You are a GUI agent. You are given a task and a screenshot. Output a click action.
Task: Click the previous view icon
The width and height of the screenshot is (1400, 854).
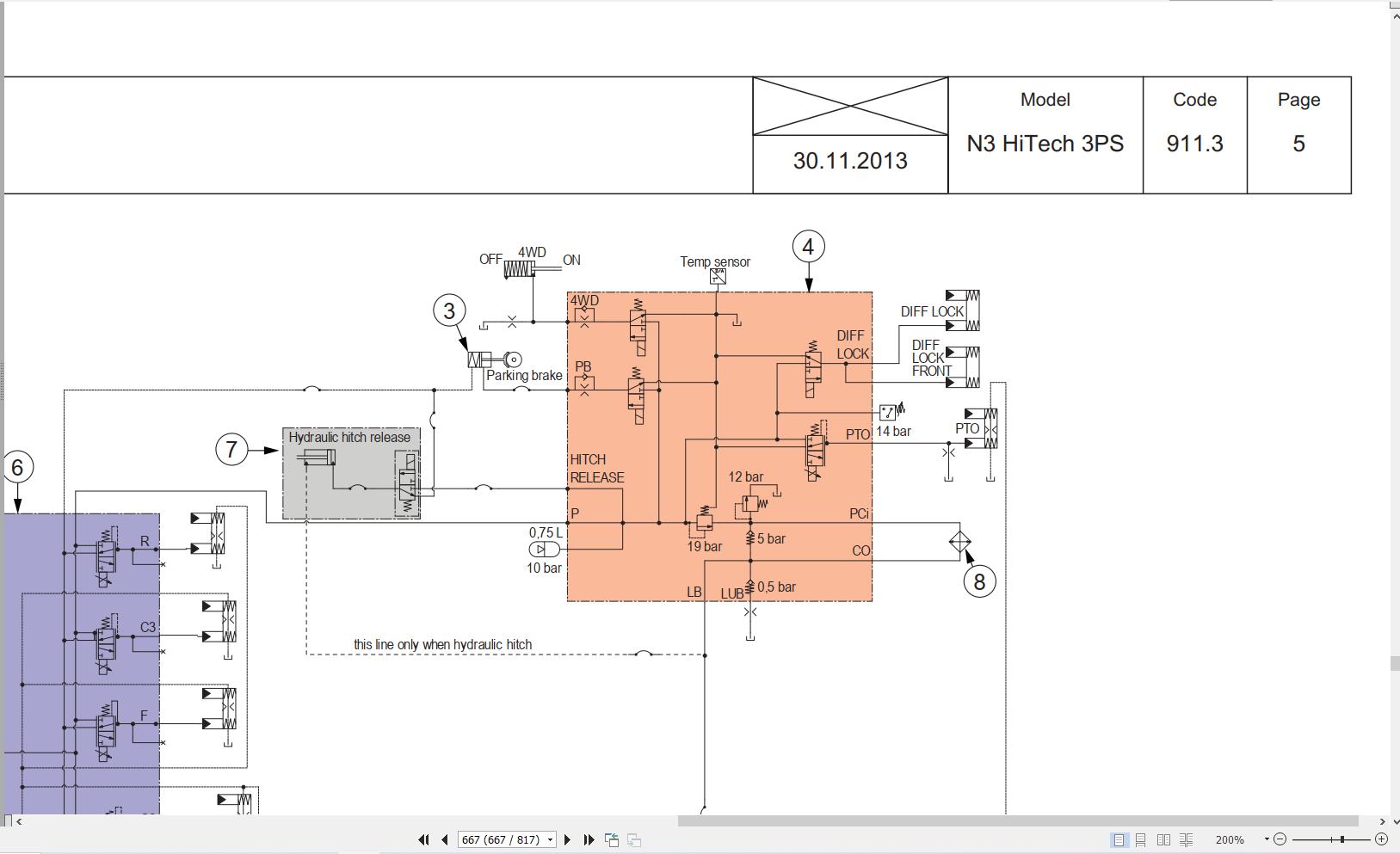click(612, 840)
